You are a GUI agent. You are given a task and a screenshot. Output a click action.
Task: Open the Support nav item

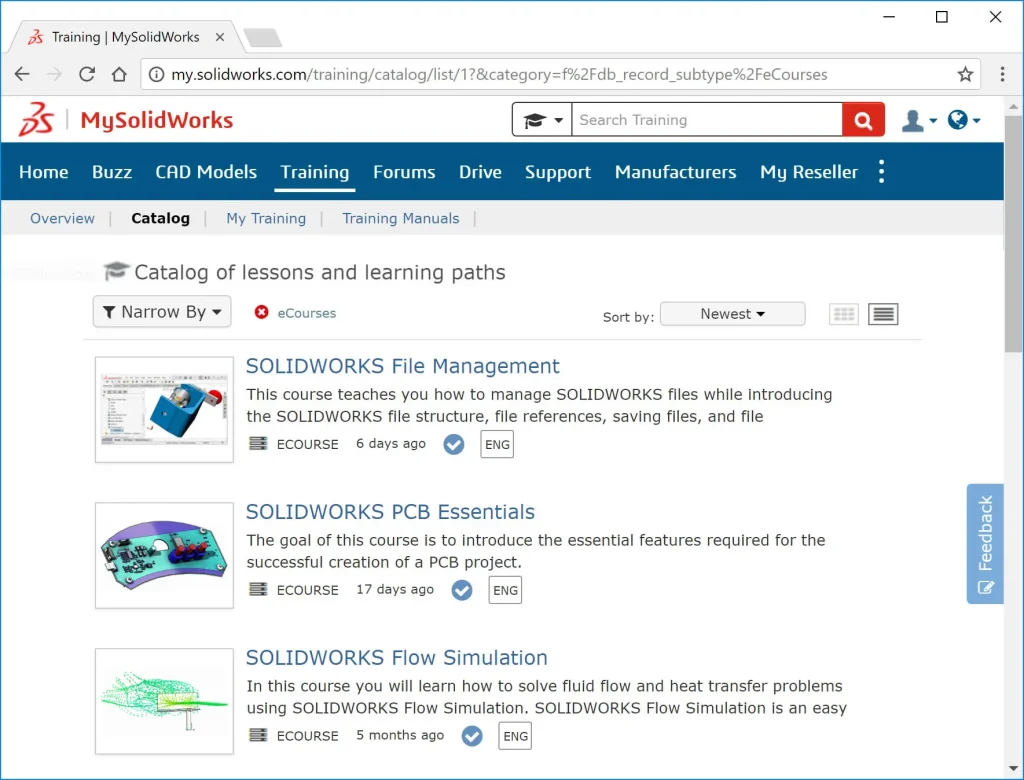pyautogui.click(x=558, y=172)
